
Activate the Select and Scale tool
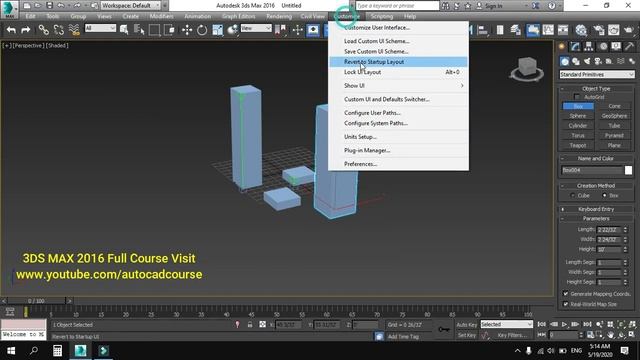[x=218, y=30]
